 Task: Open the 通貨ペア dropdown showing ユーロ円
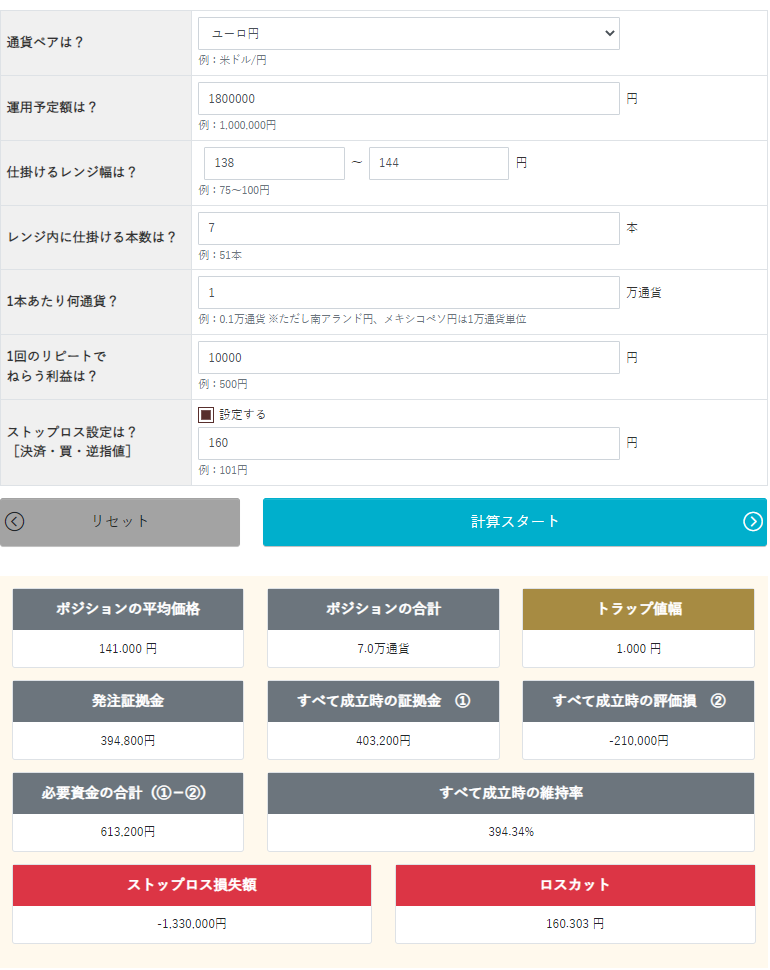(x=408, y=33)
